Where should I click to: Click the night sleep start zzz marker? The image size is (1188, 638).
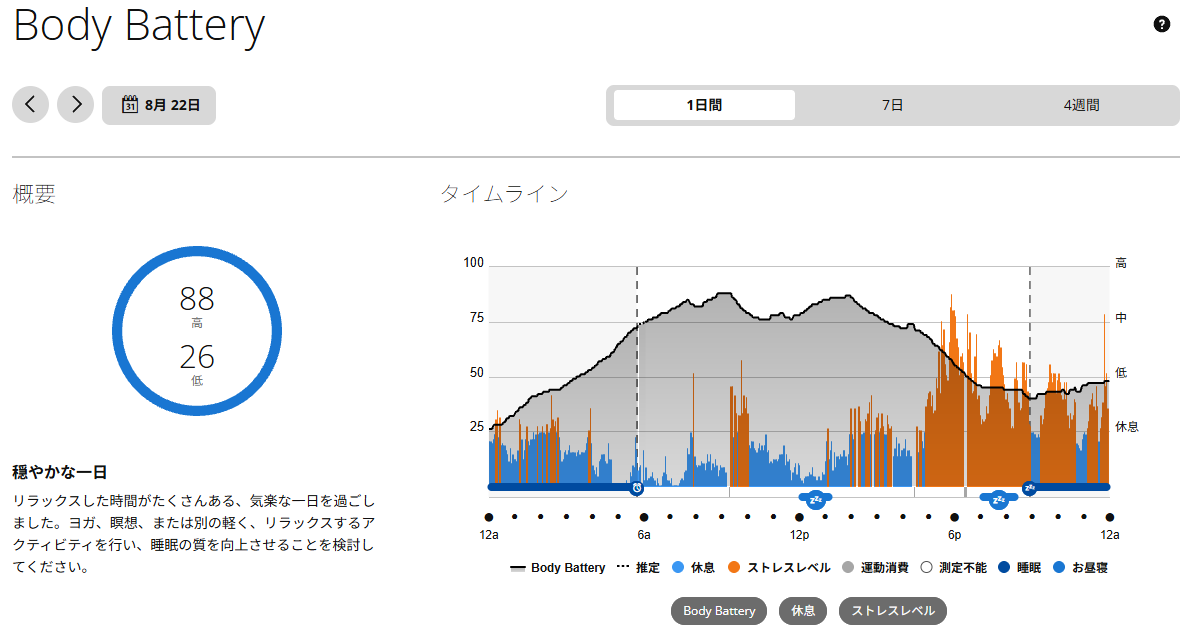point(1029,488)
